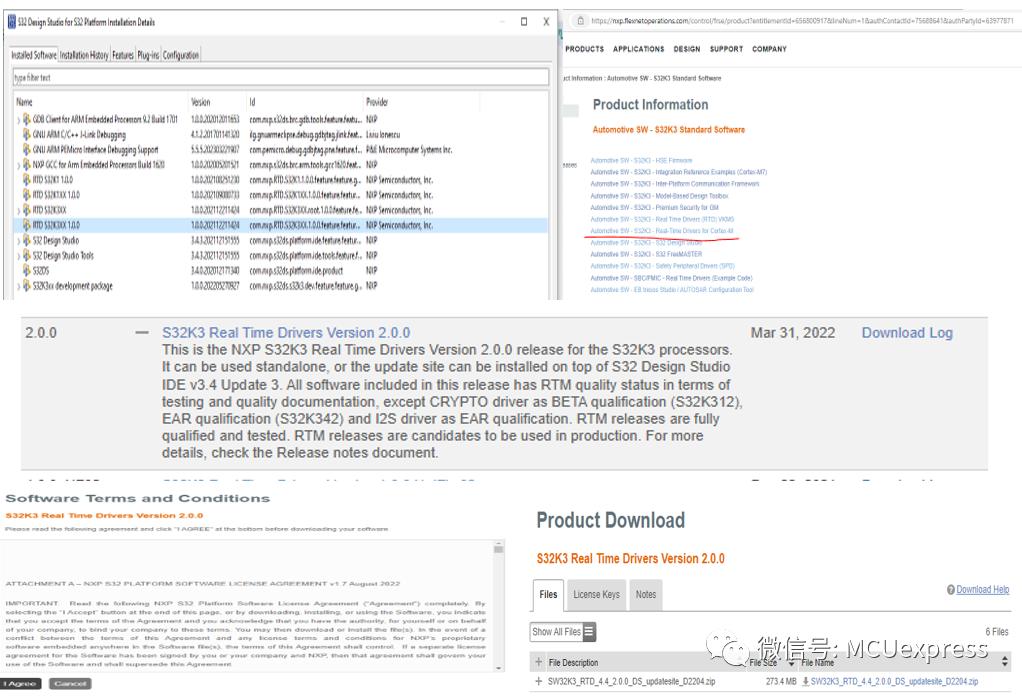This screenshot has width=1022, height=697.
Task: Open the Installation History tab
Action: (x=84, y=55)
